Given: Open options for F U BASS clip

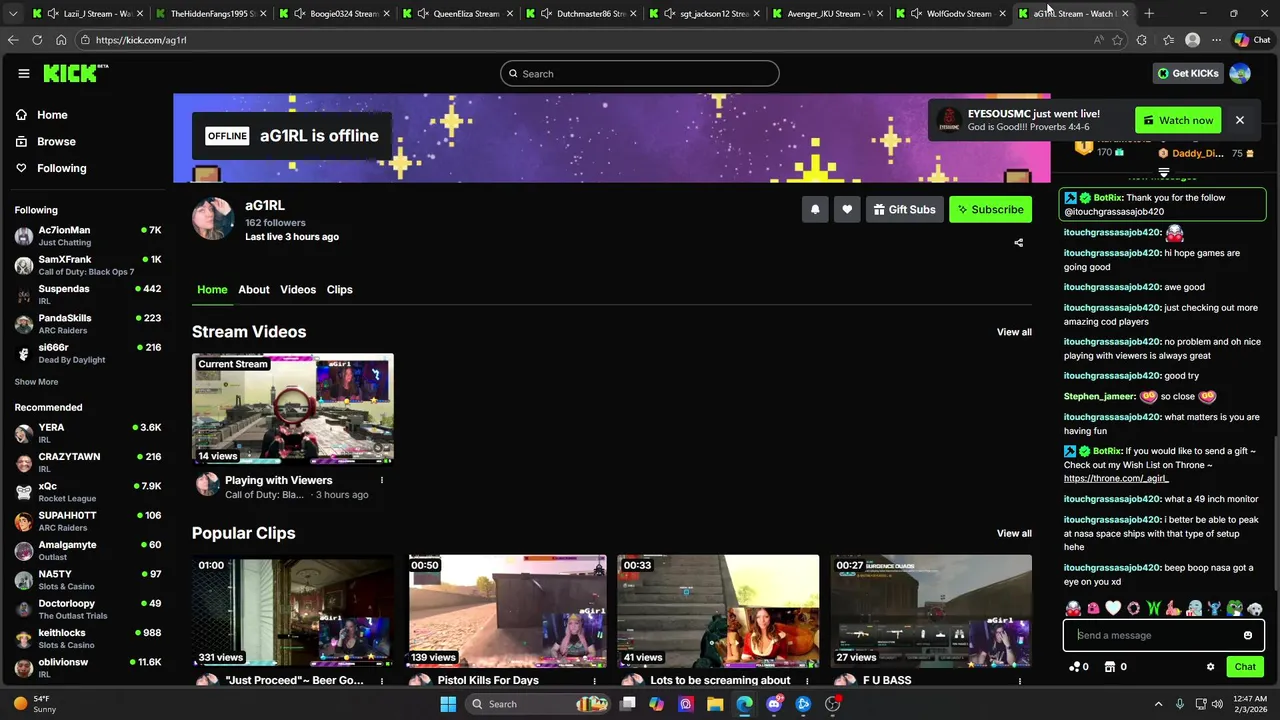Looking at the screenshot, I should tap(1019, 681).
